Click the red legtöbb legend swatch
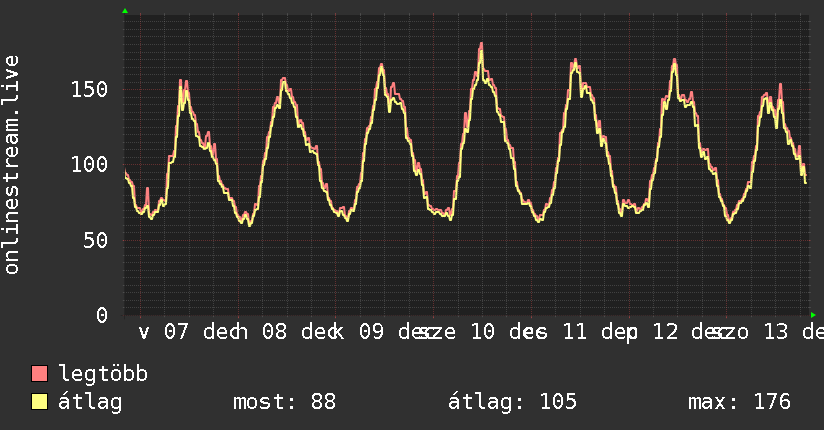 pyautogui.click(x=40, y=374)
